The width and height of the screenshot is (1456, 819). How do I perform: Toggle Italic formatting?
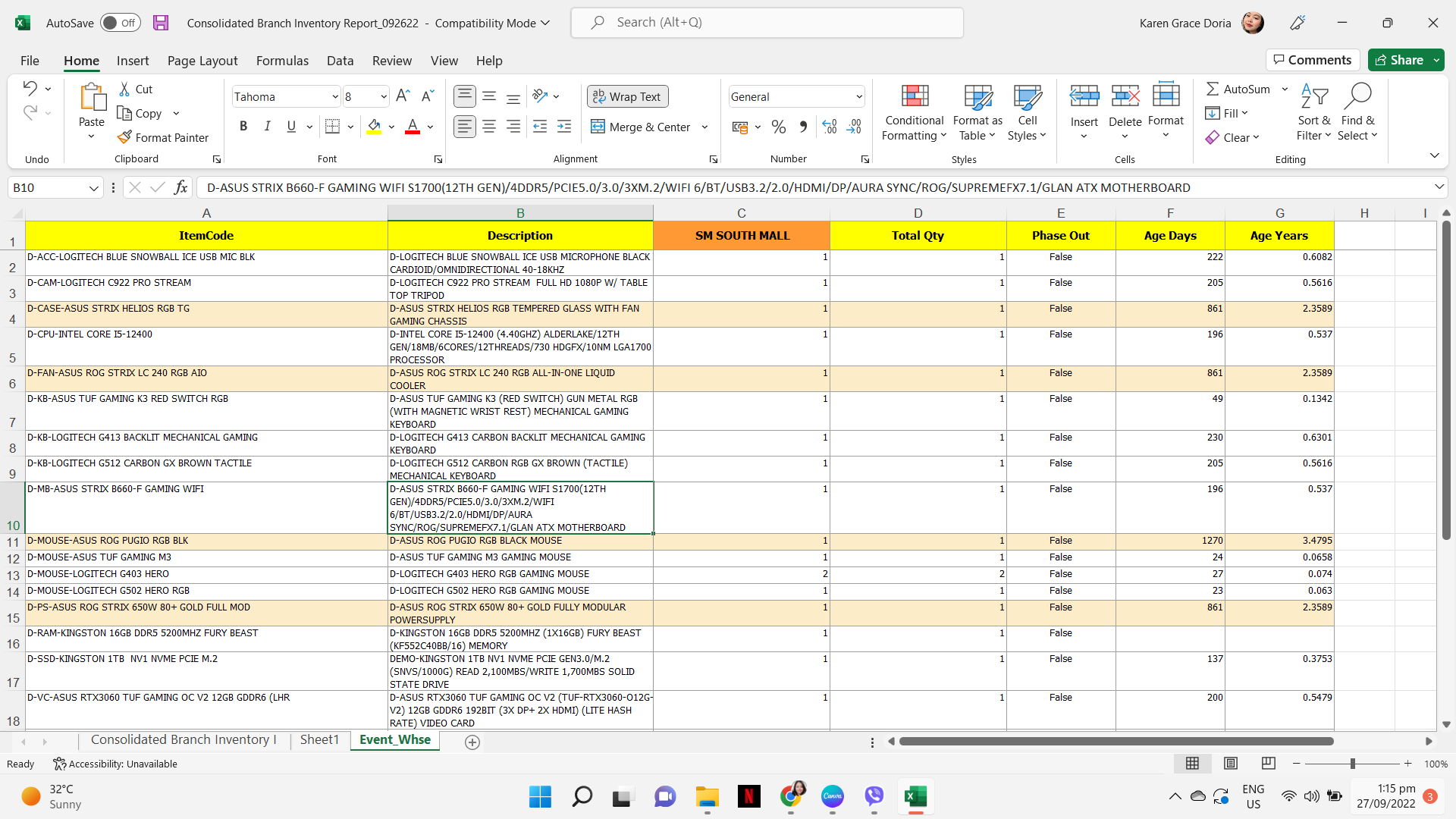(267, 127)
